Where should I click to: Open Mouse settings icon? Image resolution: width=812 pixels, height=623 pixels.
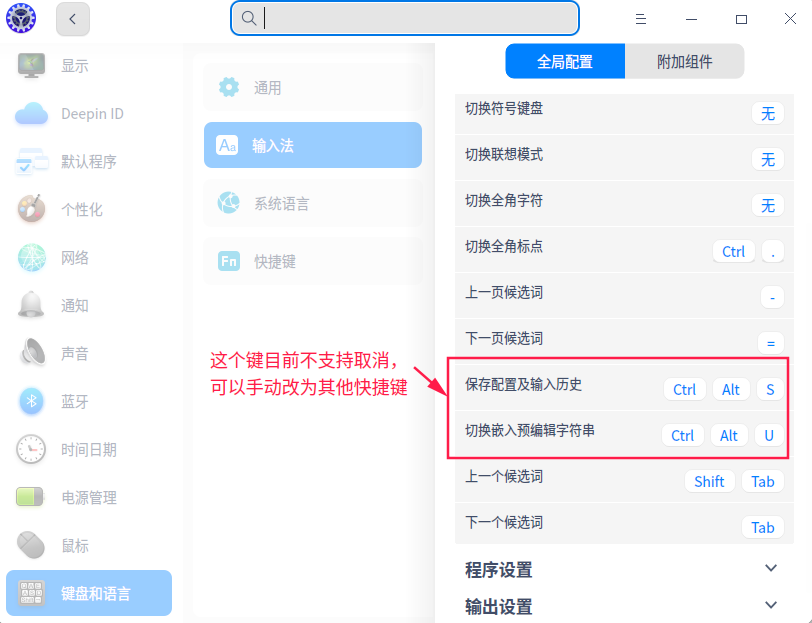coord(31,545)
